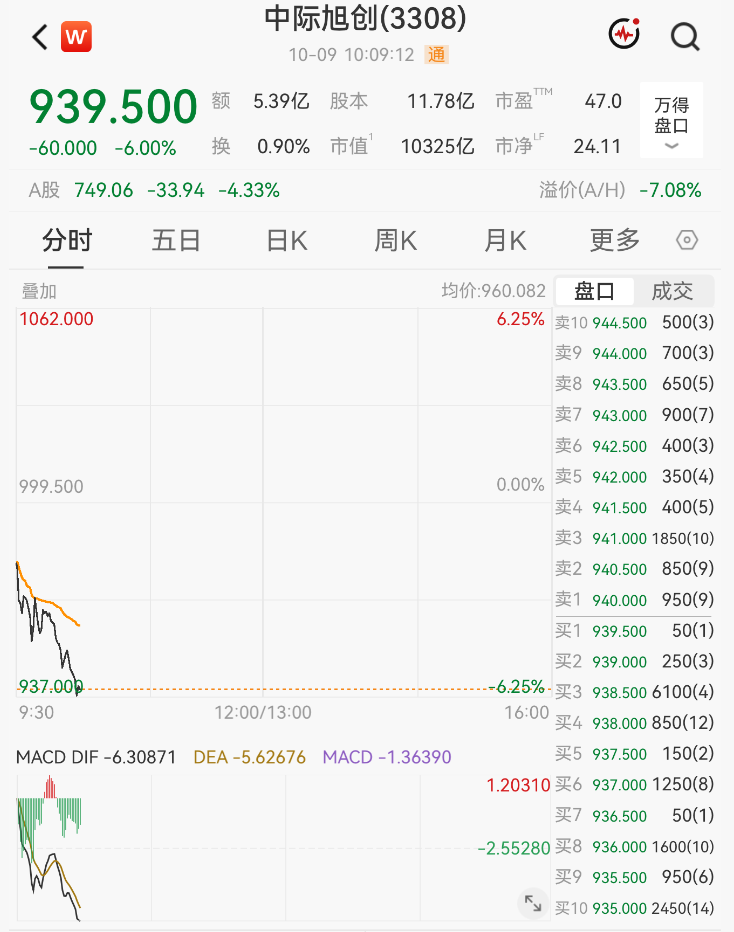
Task: Open the A股 749.06 quote row
Action: pyautogui.click(x=154, y=190)
